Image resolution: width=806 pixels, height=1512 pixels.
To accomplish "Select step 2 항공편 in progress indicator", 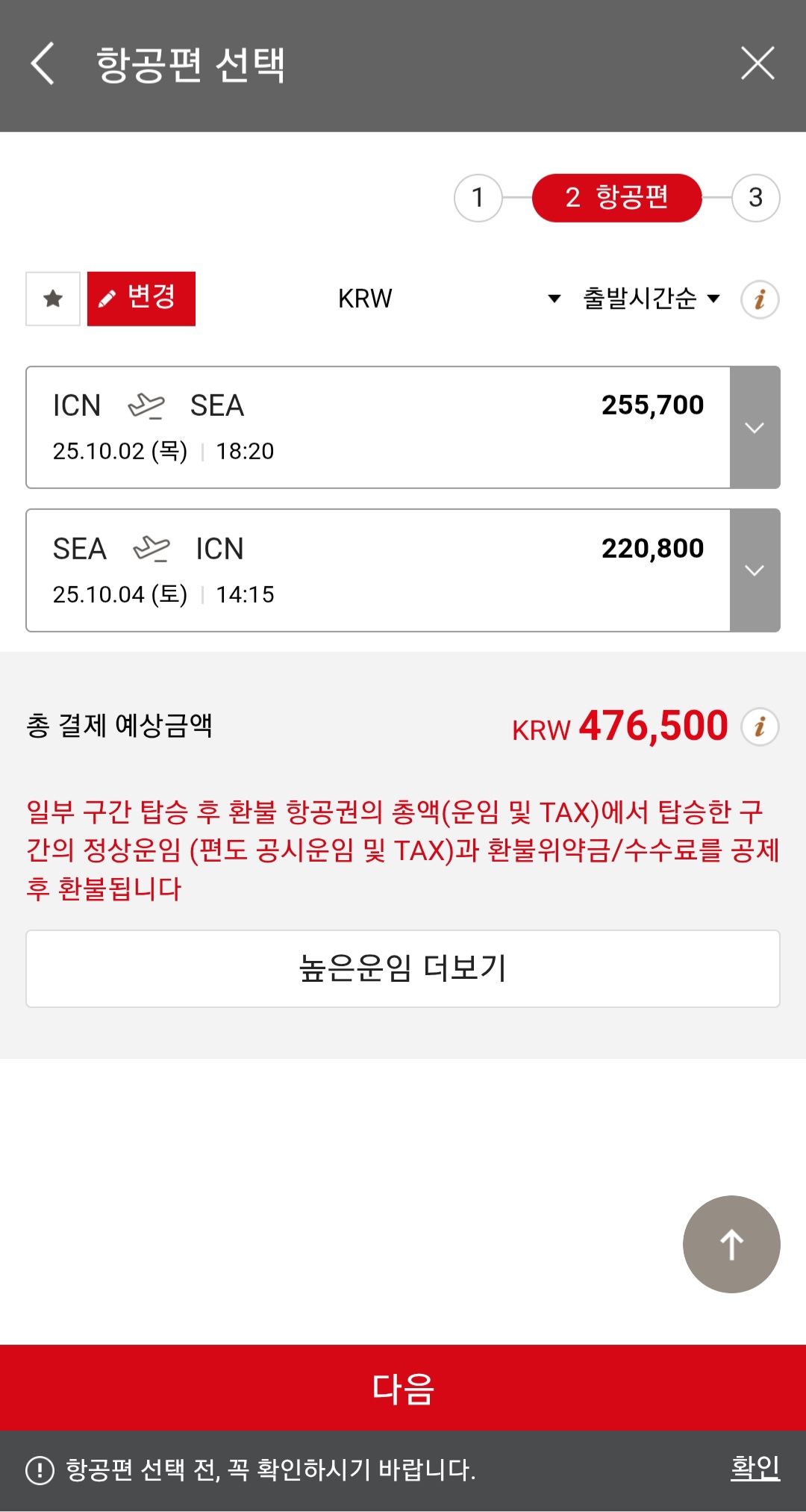I will (x=616, y=198).
